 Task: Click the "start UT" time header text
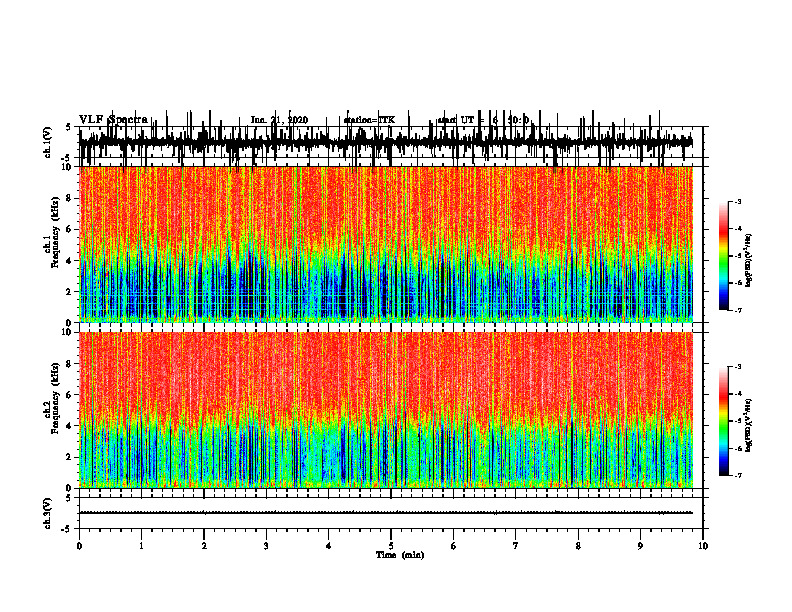[483, 120]
